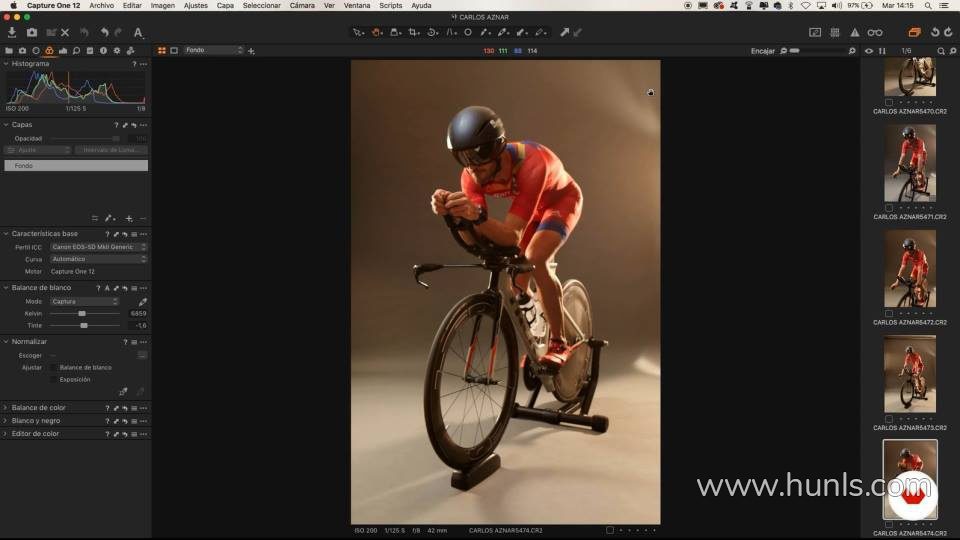Viewport: 960px width, 540px height.
Task: Open the Output gear tool tab
Action: click(x=116, y=51)
